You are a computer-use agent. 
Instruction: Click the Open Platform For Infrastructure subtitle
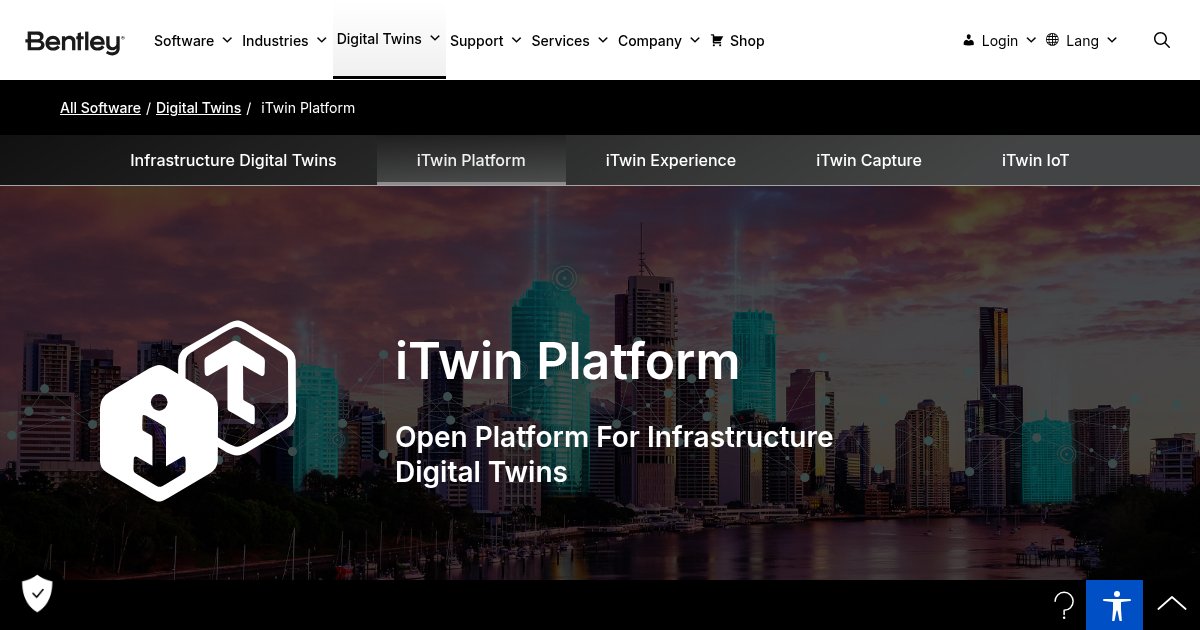click(614, 454)
